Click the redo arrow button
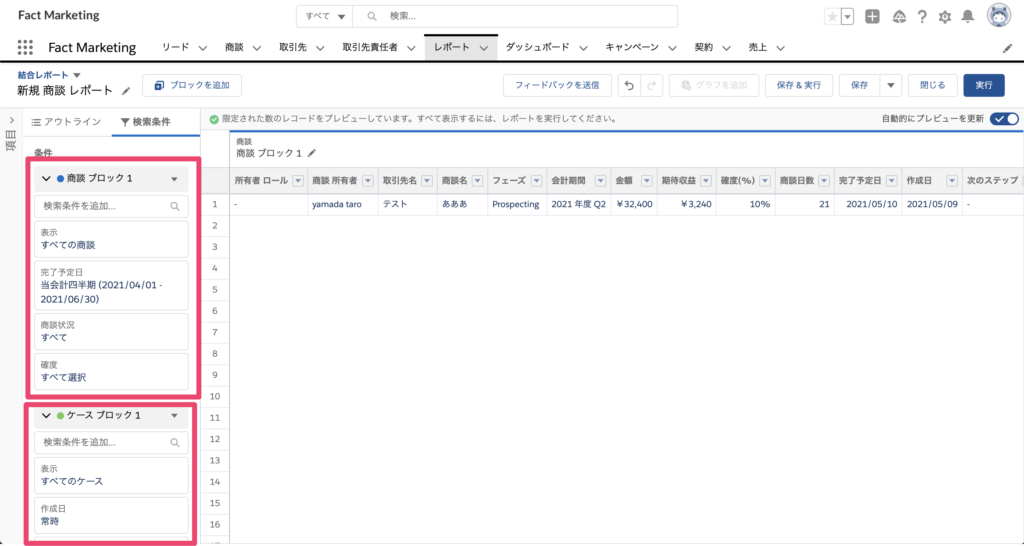 652,86
